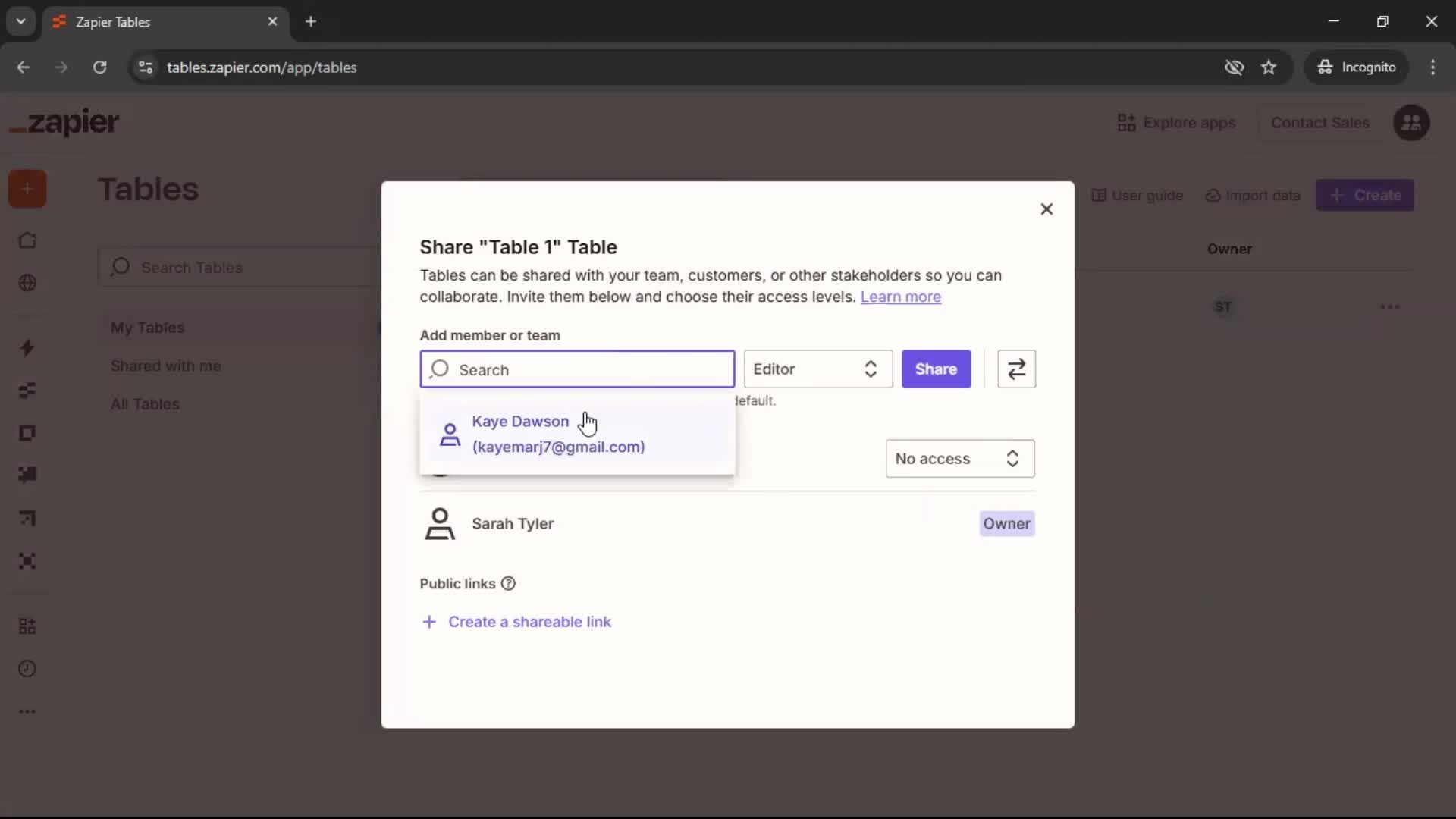Viewport: 1456px width, 819px height.
Task: Click the Owner badge for Sarah Tyler
Action: 1006,524
